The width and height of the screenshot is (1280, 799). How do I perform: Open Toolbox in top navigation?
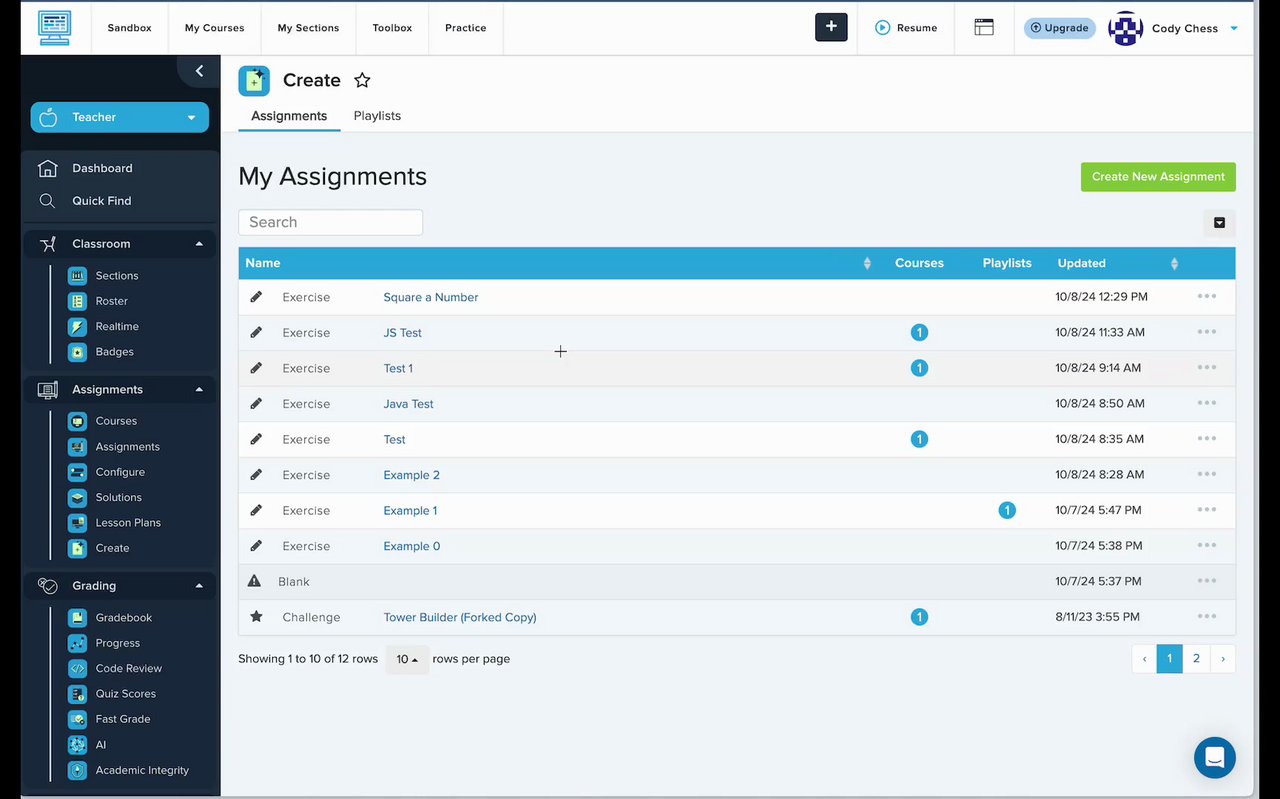point(392,28)
